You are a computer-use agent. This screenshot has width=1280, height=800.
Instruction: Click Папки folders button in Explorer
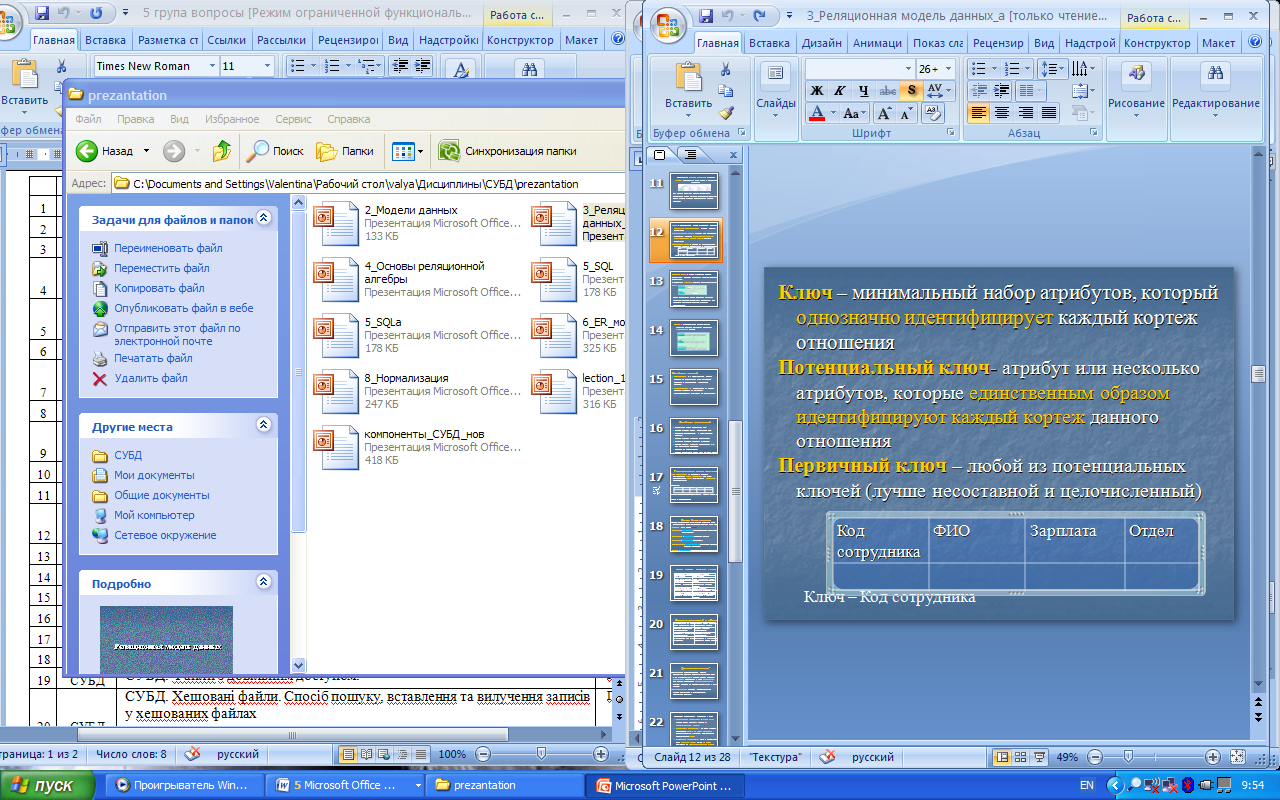345,151
